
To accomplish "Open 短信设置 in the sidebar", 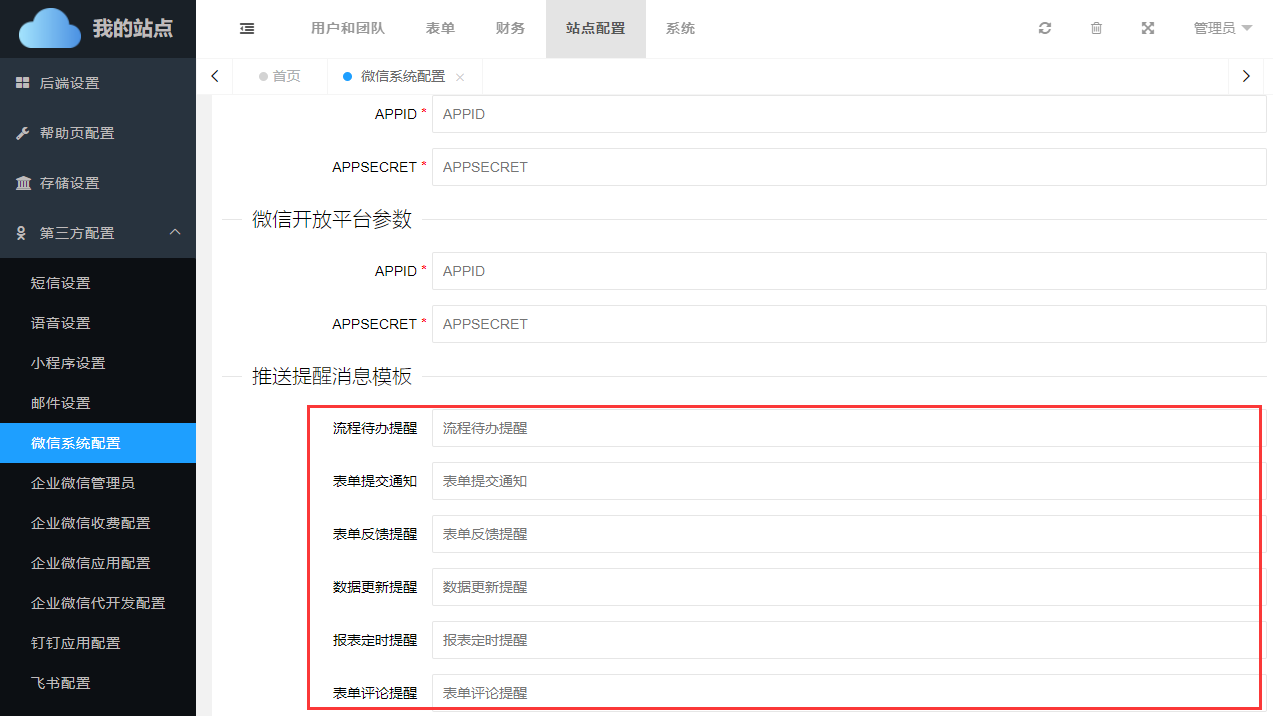I will pos(61,283).
